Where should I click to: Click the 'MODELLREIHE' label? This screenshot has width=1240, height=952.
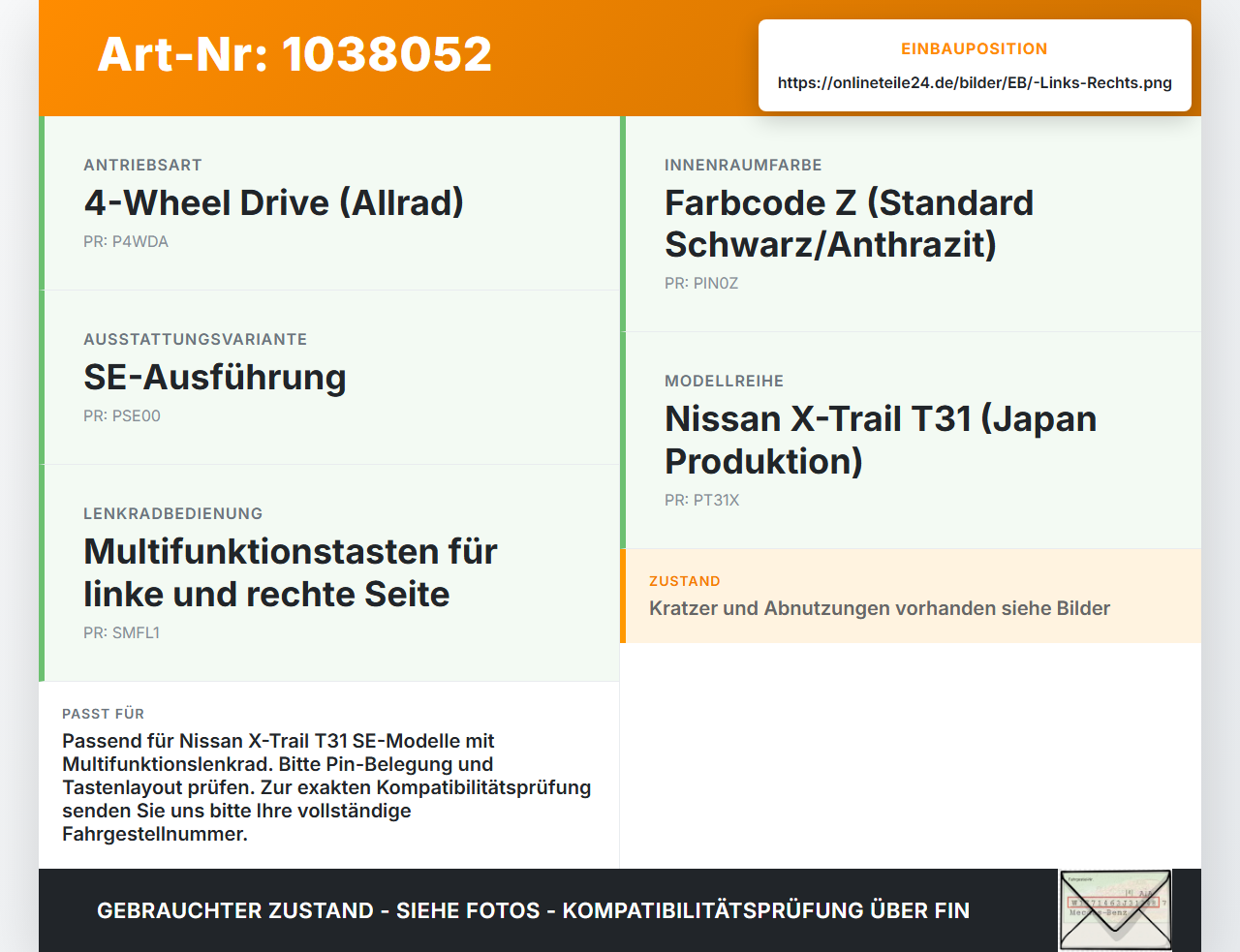(x=724, y=381)
